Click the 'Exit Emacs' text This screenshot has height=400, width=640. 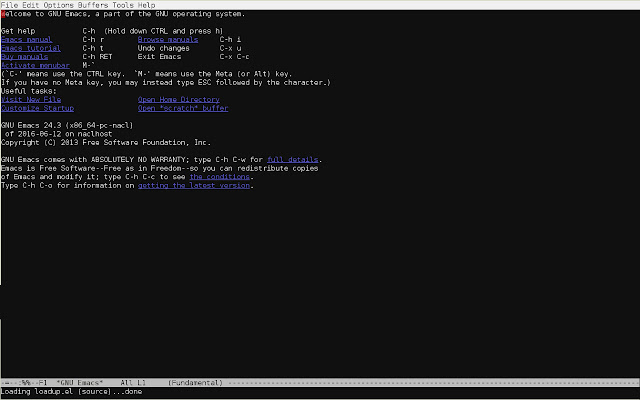[x=159, y=57]
